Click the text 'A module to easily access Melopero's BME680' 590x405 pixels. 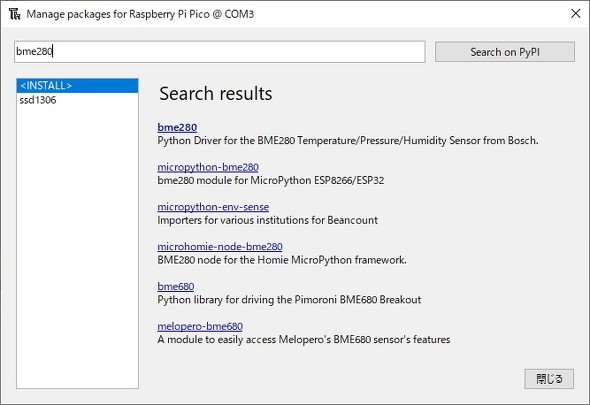pos(264,340)
